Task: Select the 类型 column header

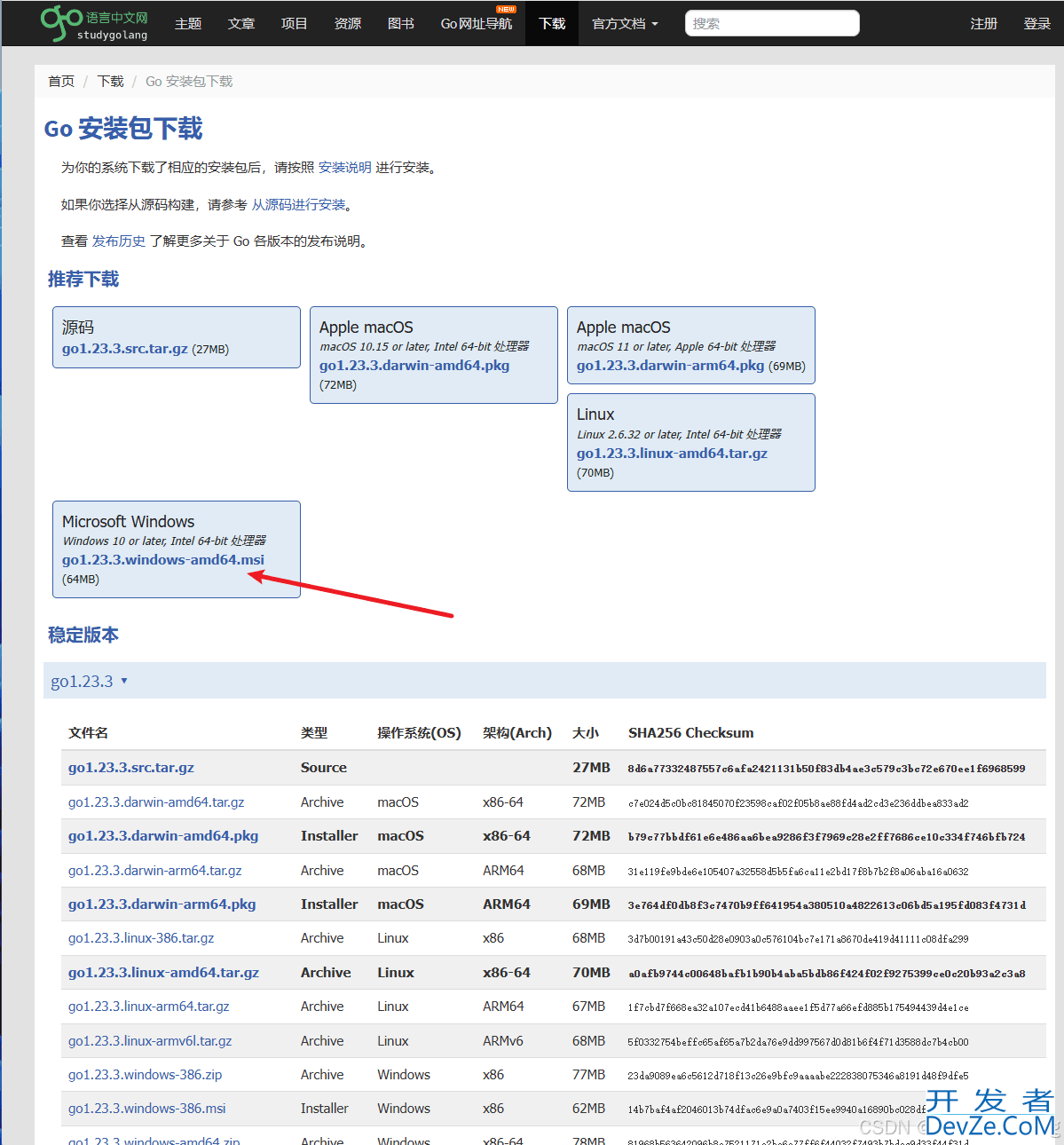Action: [314, 733]
